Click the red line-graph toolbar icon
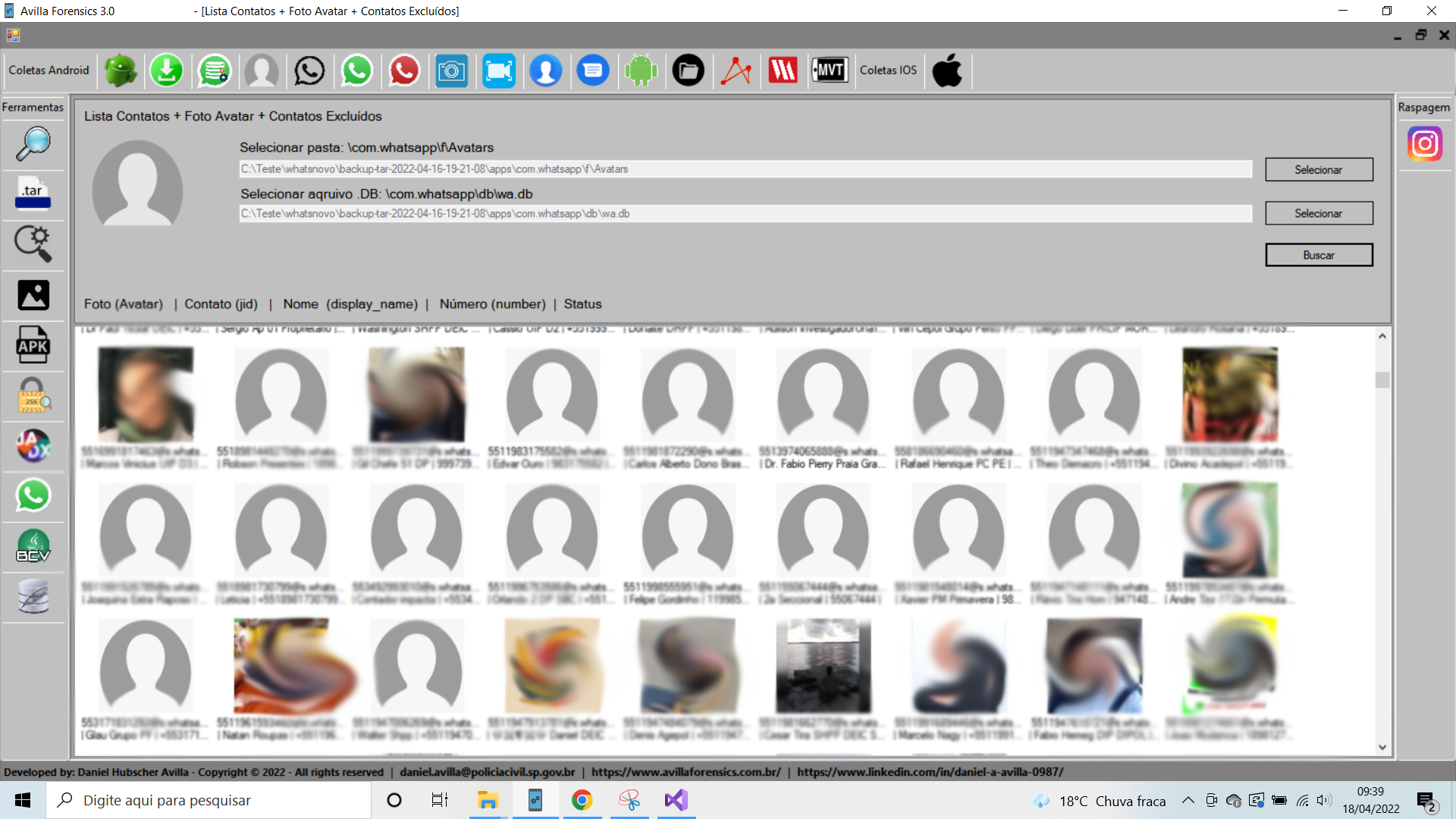Screen dimensions: 1456x819 (x=736, y=71)
